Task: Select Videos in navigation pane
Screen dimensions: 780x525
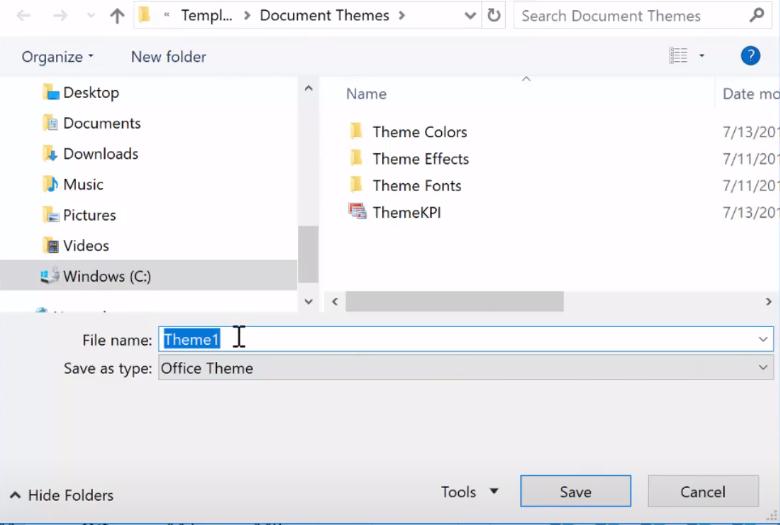Action: 86,245
